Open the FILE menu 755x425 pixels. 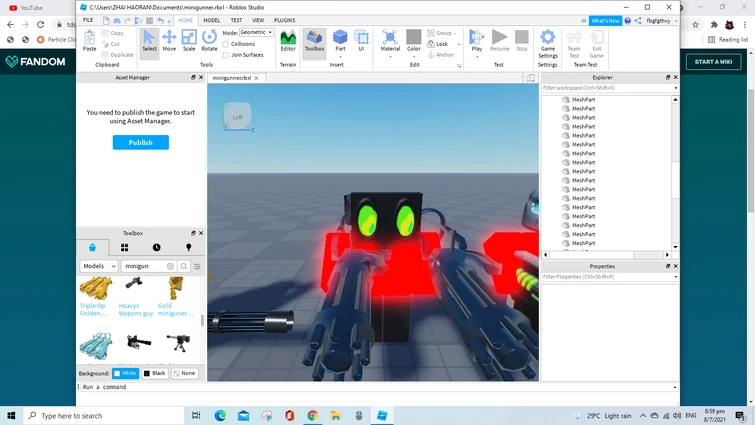88,20
